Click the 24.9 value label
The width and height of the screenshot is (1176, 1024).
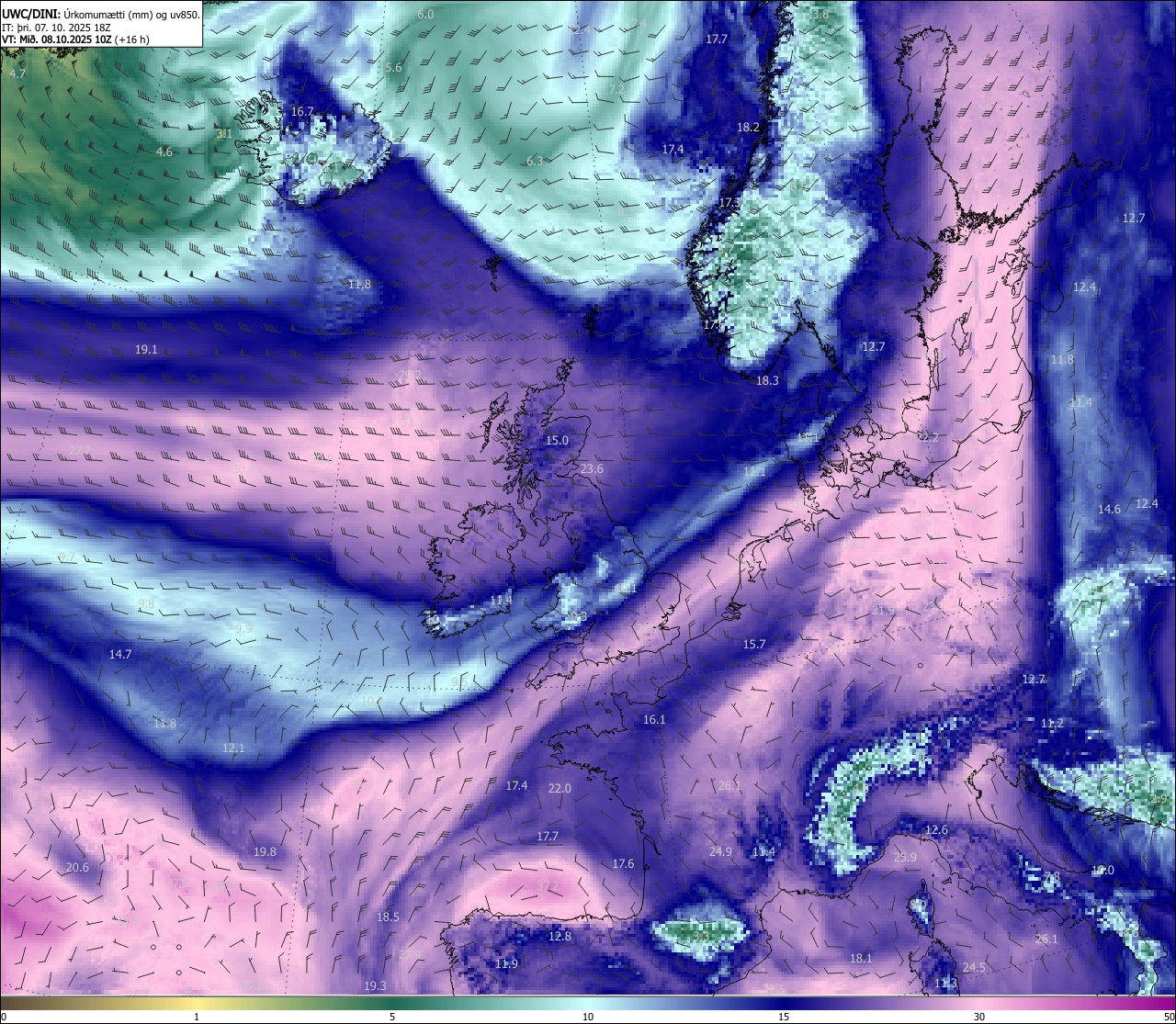pyautogui.click(x=720, y=852)
